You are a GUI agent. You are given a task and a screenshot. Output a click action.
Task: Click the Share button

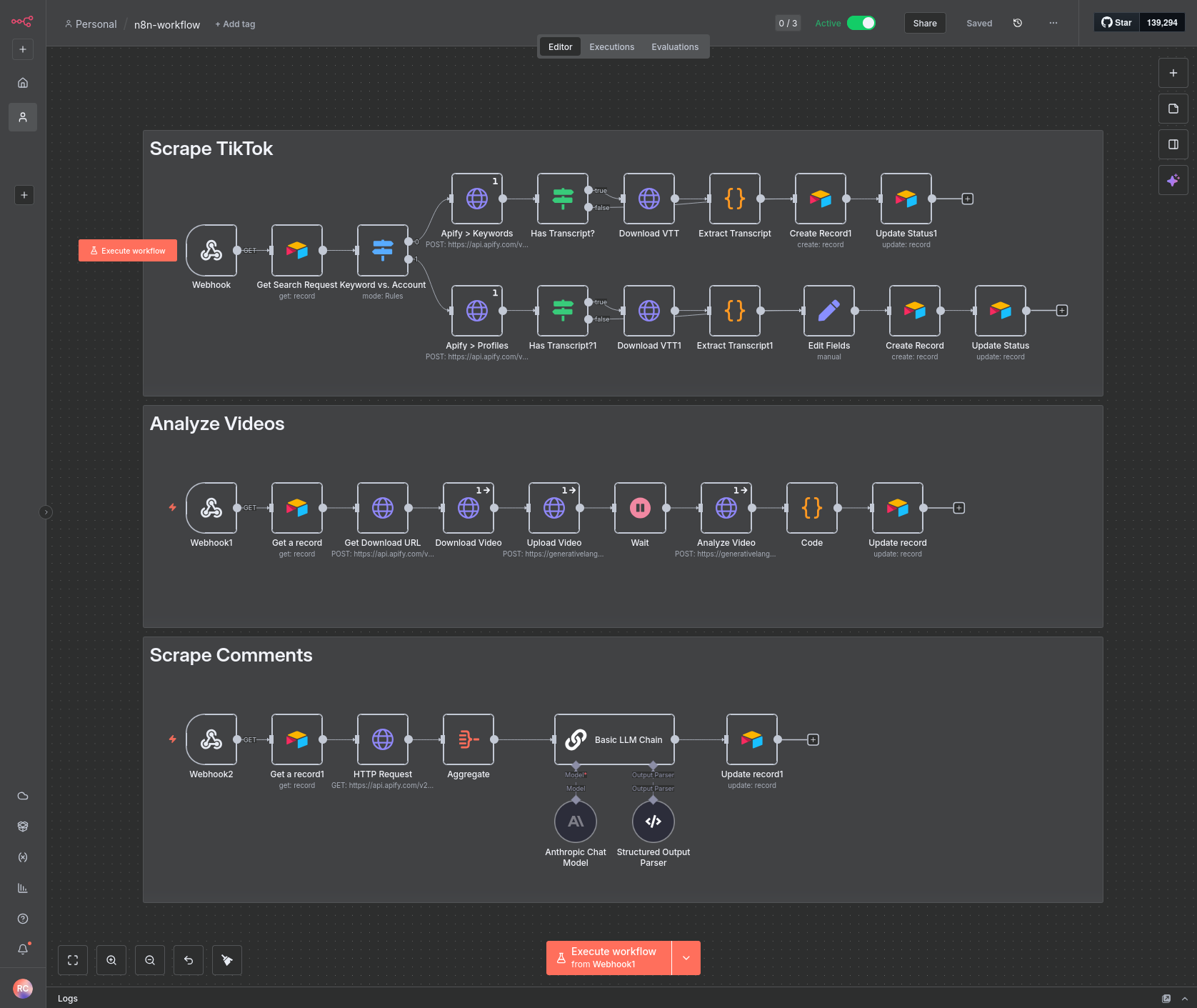pyautogui.click(x=924, y=23)
